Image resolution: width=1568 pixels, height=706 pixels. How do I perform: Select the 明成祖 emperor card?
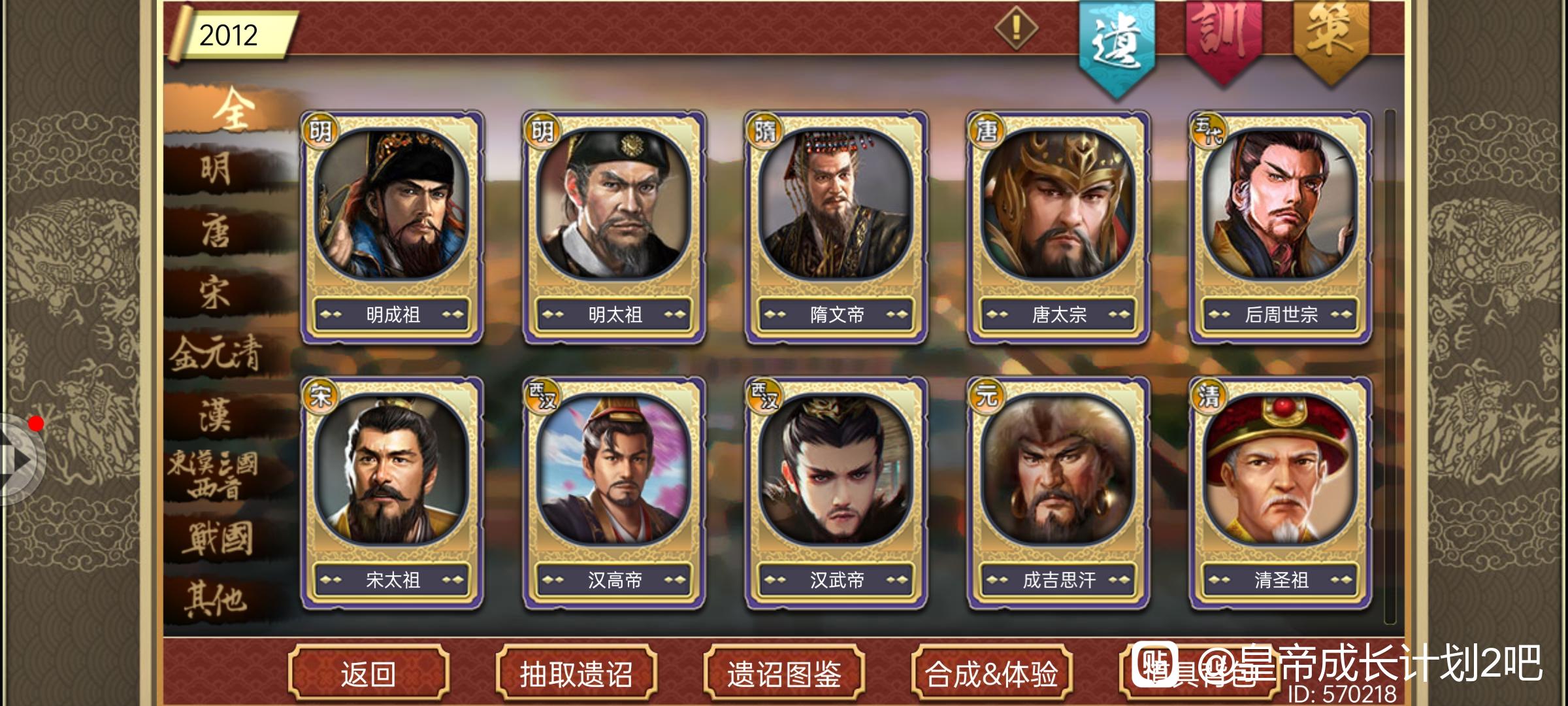392,227
